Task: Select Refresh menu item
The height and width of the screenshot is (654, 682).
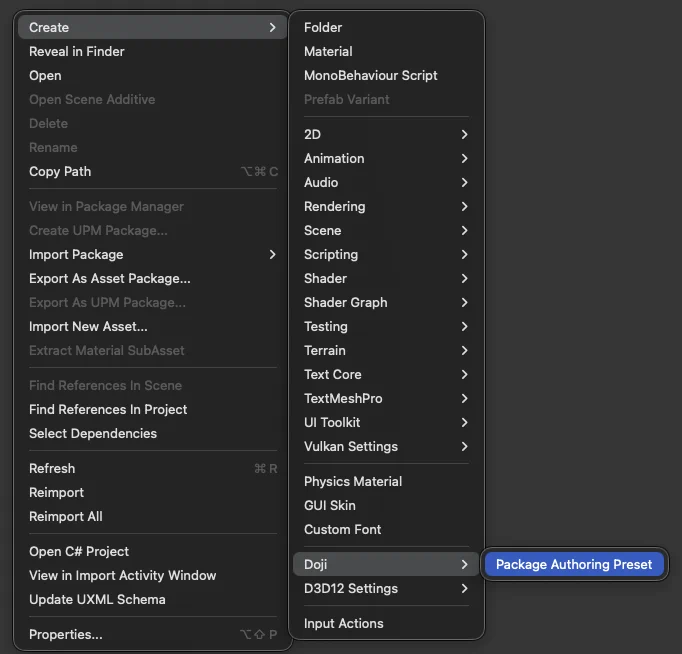Action: pos(152,468)
